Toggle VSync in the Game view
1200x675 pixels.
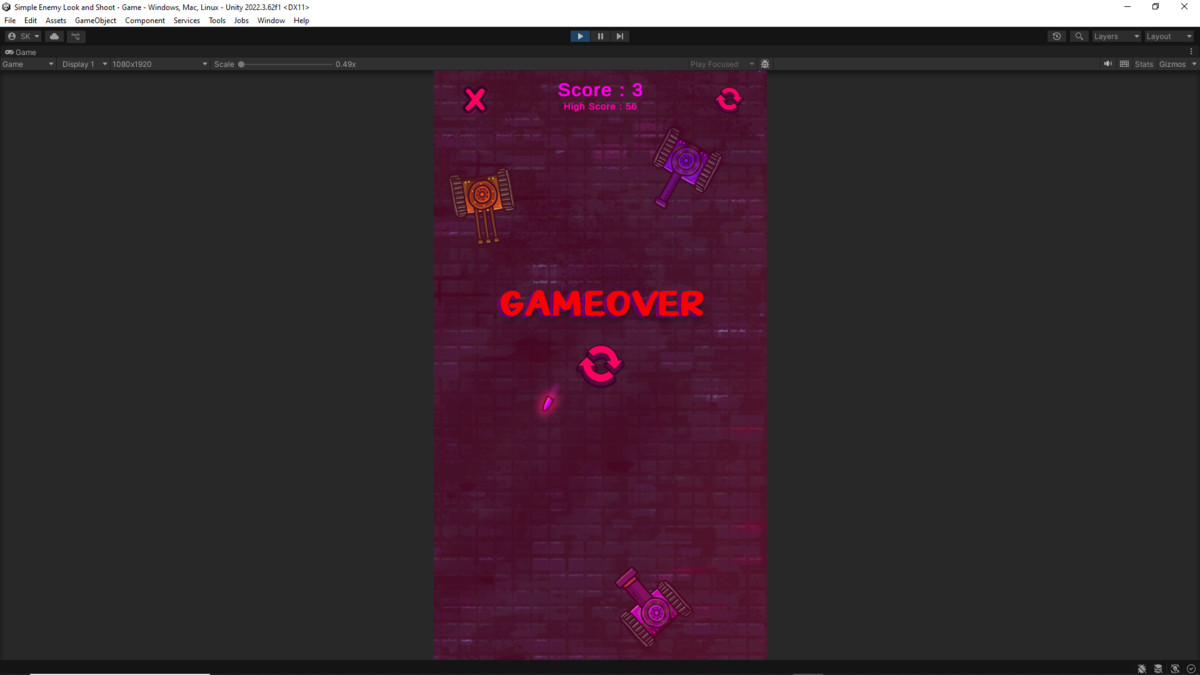[x=1125, y=63]
